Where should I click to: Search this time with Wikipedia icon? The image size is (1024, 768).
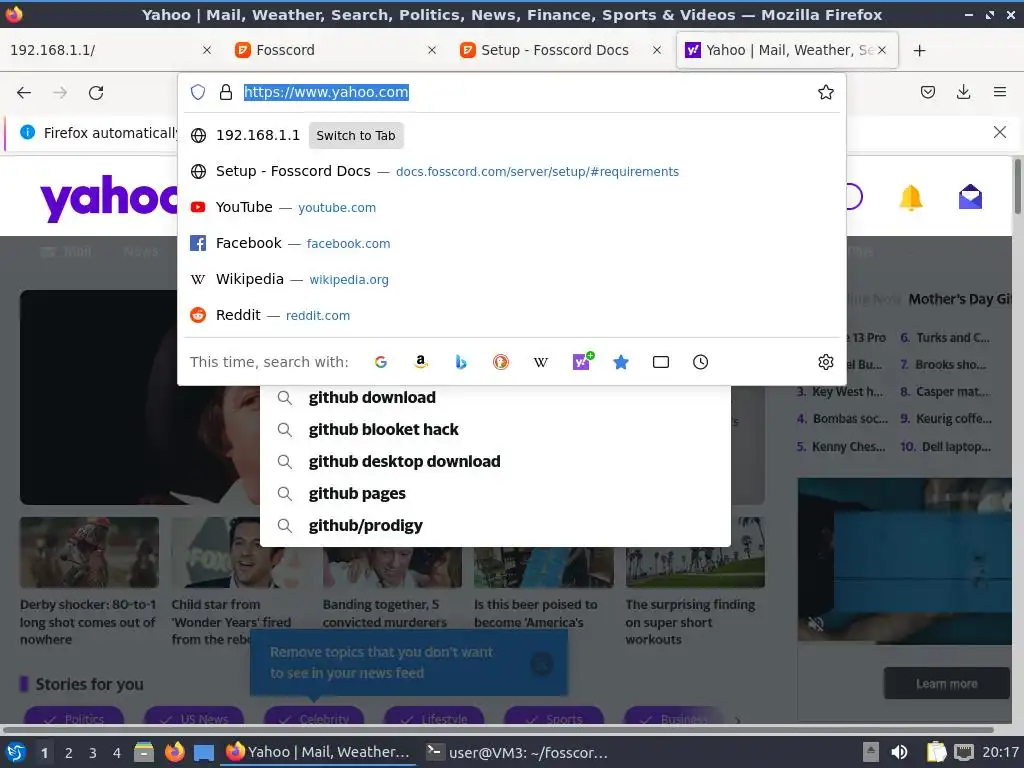[541, 362]
